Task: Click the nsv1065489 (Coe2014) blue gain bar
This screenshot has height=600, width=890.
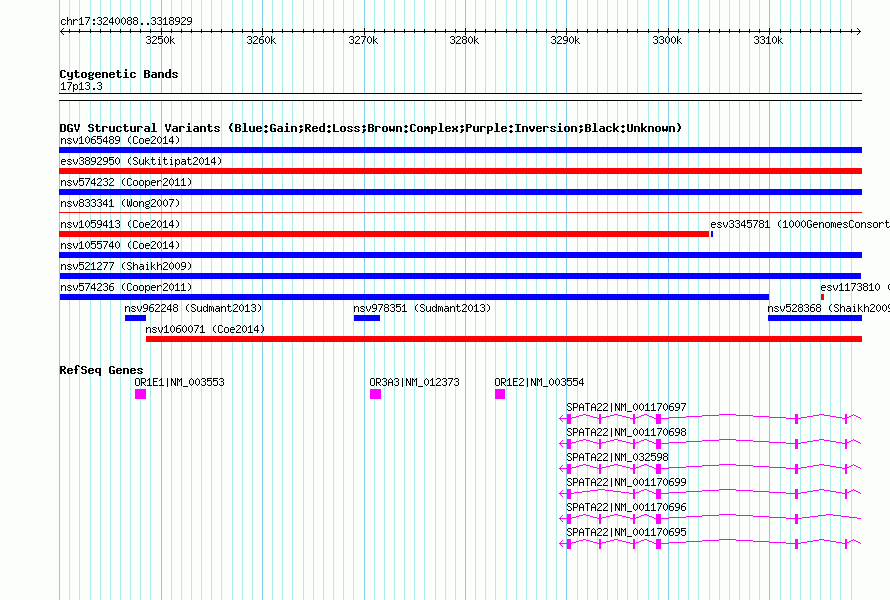Action: [460, 150]
